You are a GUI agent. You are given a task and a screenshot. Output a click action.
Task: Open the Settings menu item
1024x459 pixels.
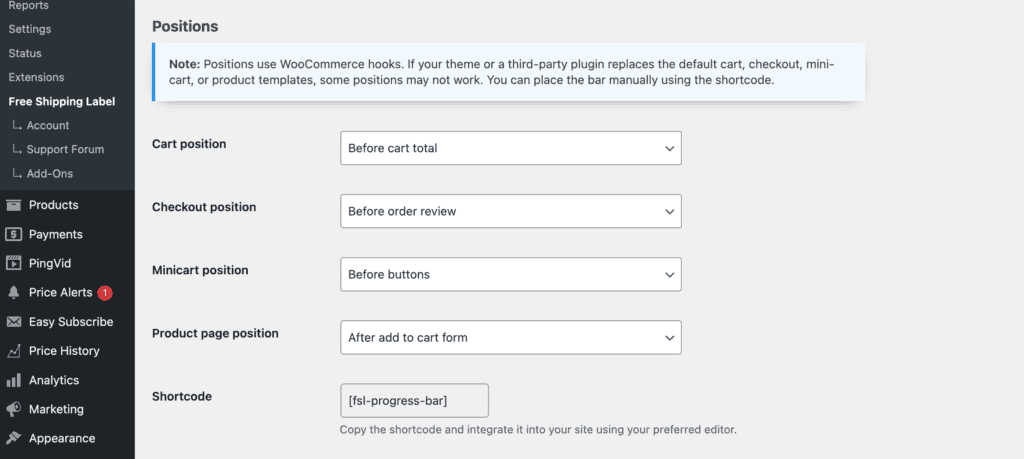click(30, 29)
